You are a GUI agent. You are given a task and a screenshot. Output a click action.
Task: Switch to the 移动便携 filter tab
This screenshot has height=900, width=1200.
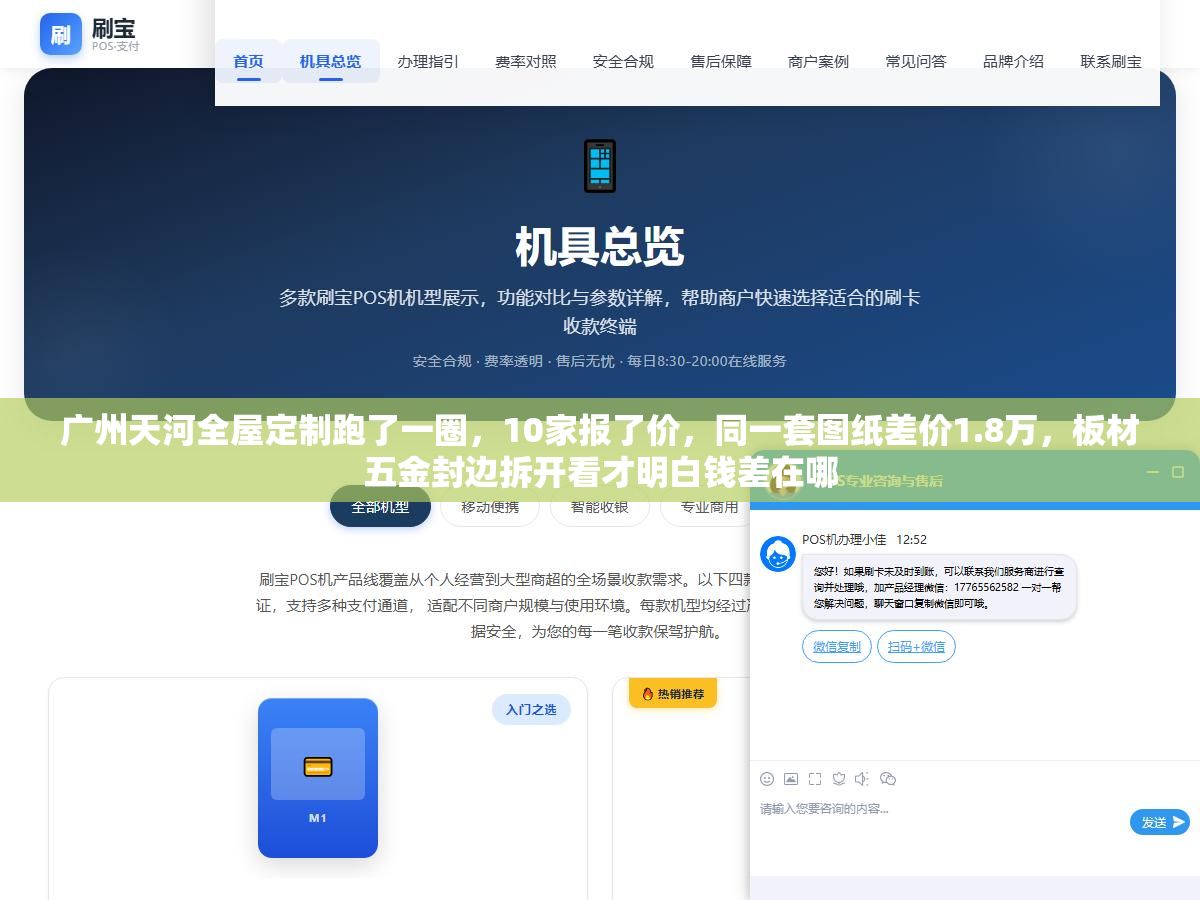point(490,506)
